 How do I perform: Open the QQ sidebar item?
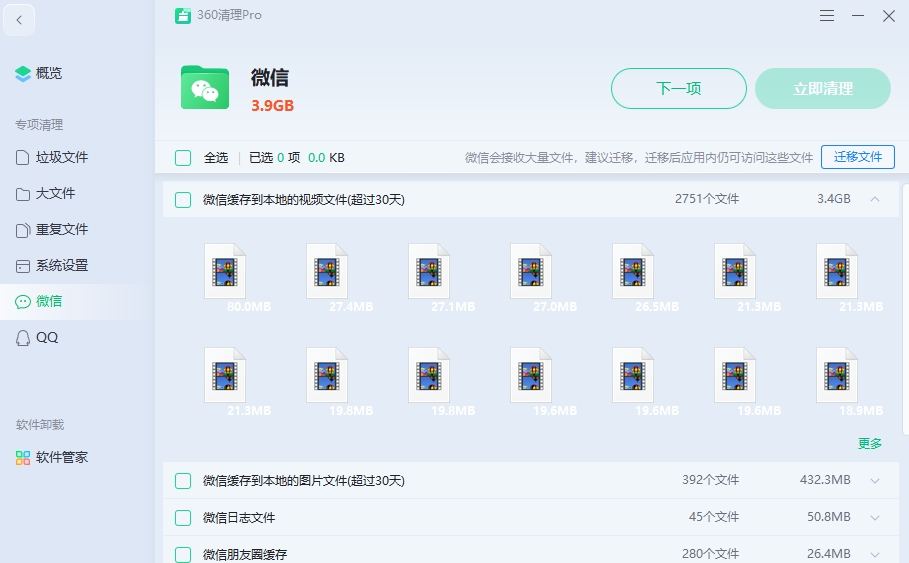(77, 338)
